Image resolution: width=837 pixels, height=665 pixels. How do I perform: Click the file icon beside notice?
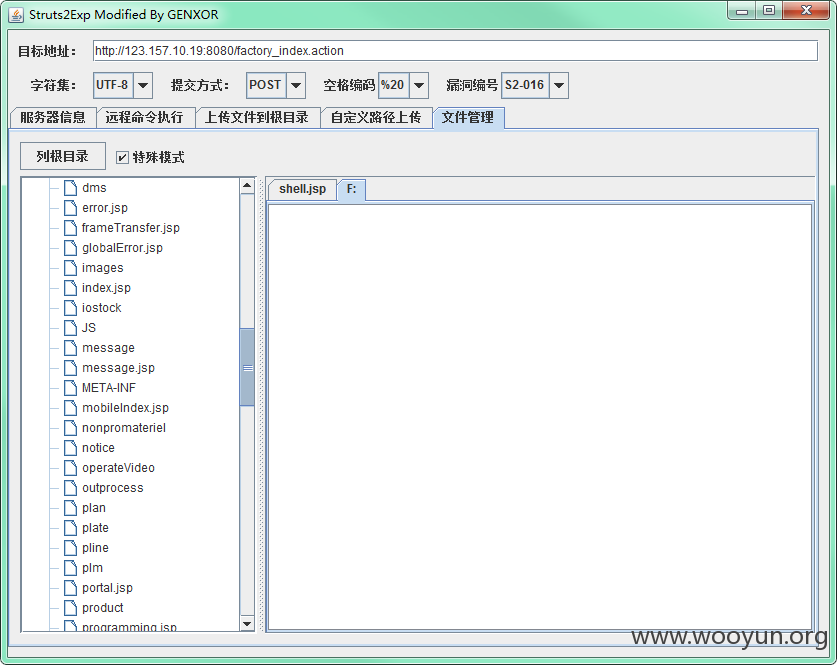(70, 448)
